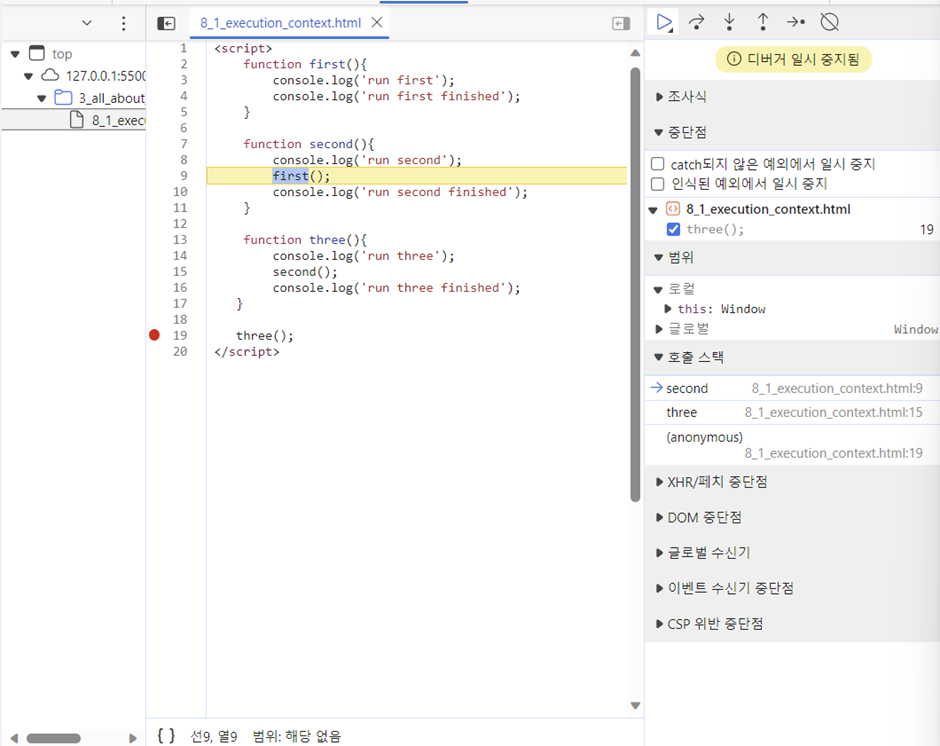Click line number 15 in the gutter

click(180, 272)
